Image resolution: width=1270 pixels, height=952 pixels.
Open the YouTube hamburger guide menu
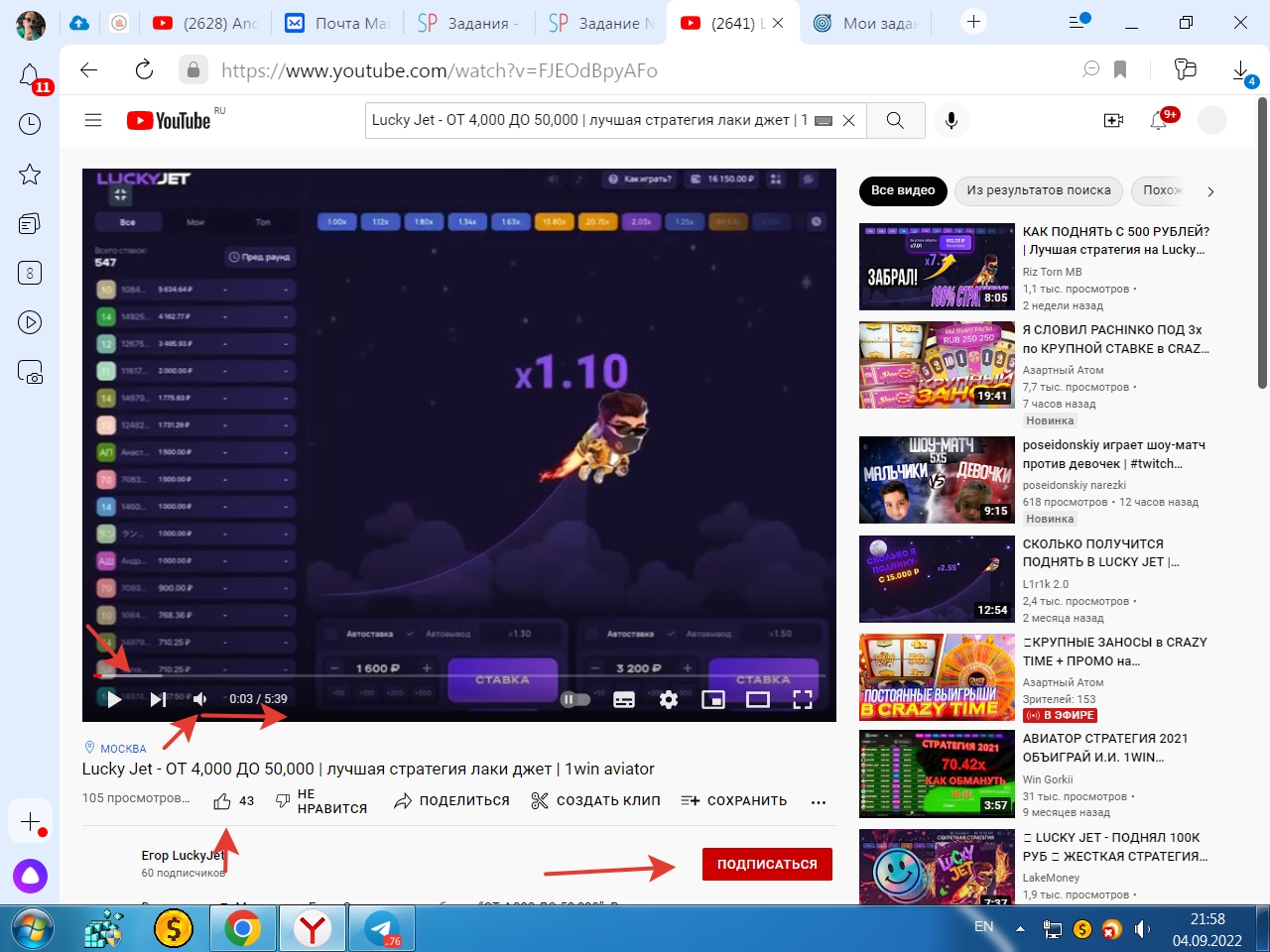pyautogui.click(x=93, y=120)
